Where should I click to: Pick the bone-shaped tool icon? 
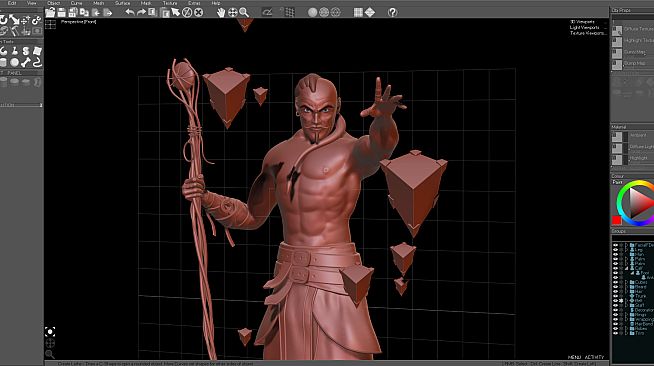pyautogui.click(x=26, y=63)
